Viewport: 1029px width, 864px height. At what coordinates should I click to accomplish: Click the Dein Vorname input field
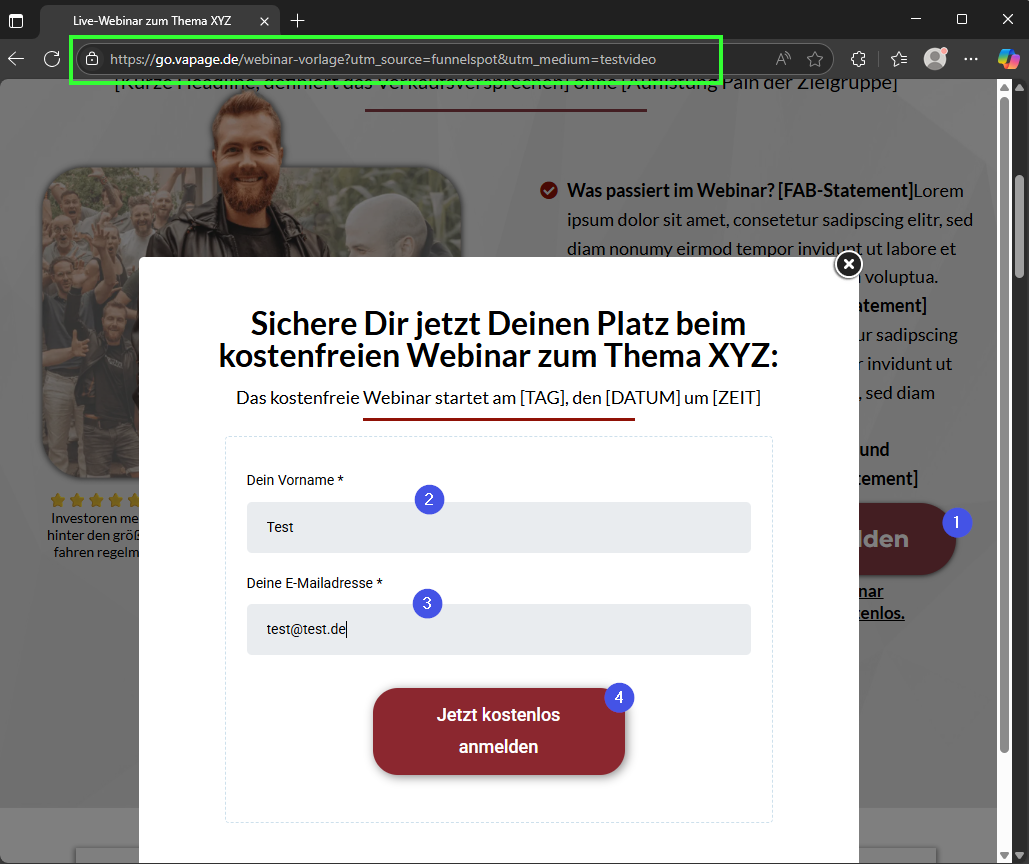coord(499,527)
